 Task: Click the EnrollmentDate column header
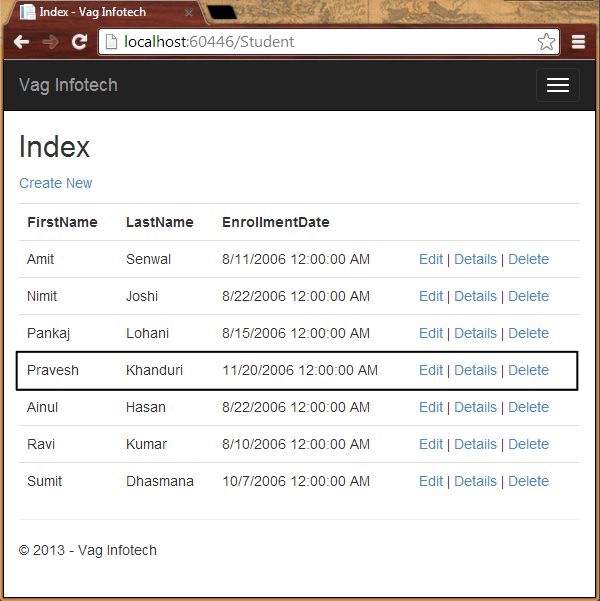(276, 222)
